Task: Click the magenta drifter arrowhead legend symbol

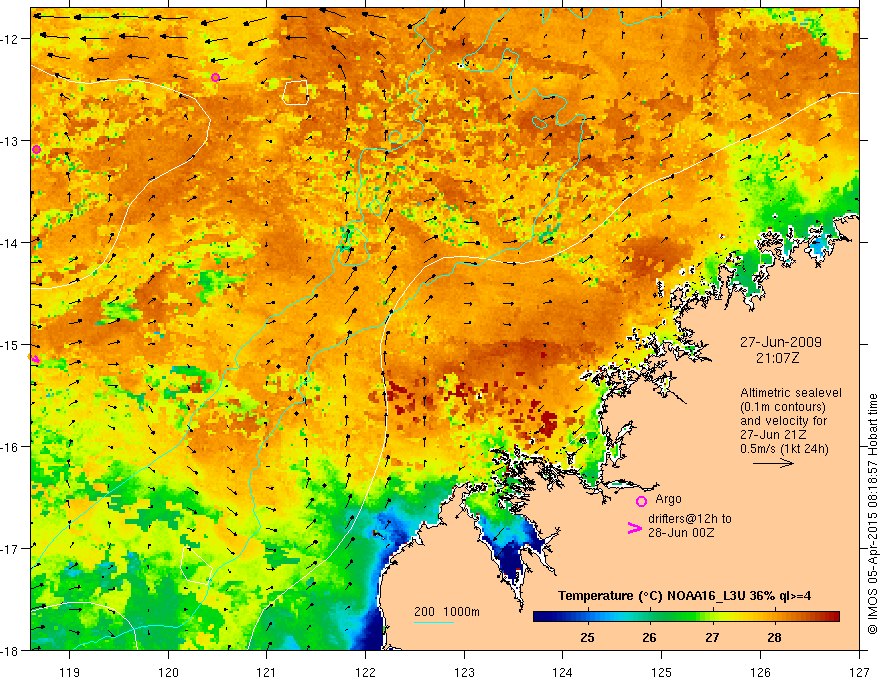Action: click(x=634, y=528)
